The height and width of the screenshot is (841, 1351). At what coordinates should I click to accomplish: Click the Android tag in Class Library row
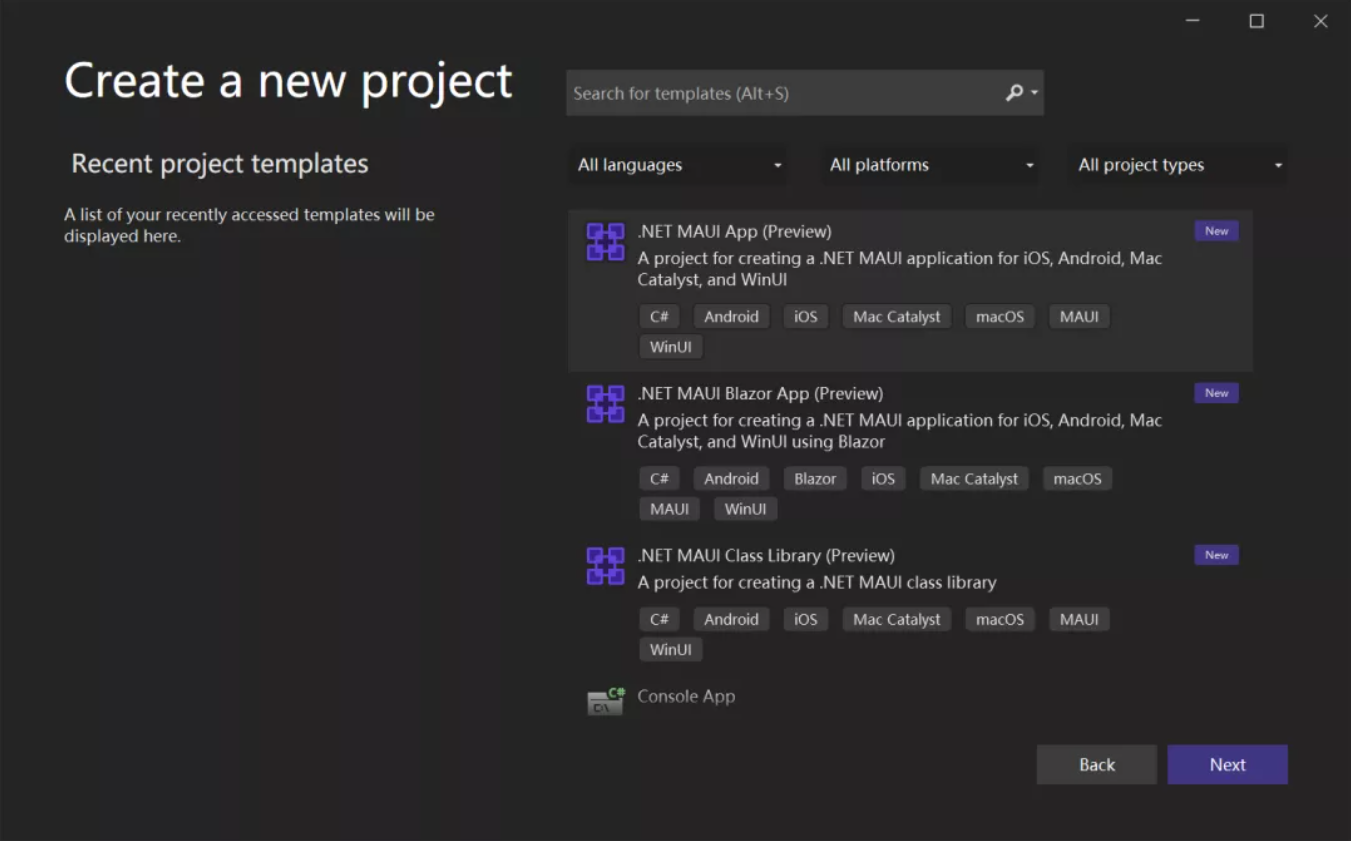point(731,619)
